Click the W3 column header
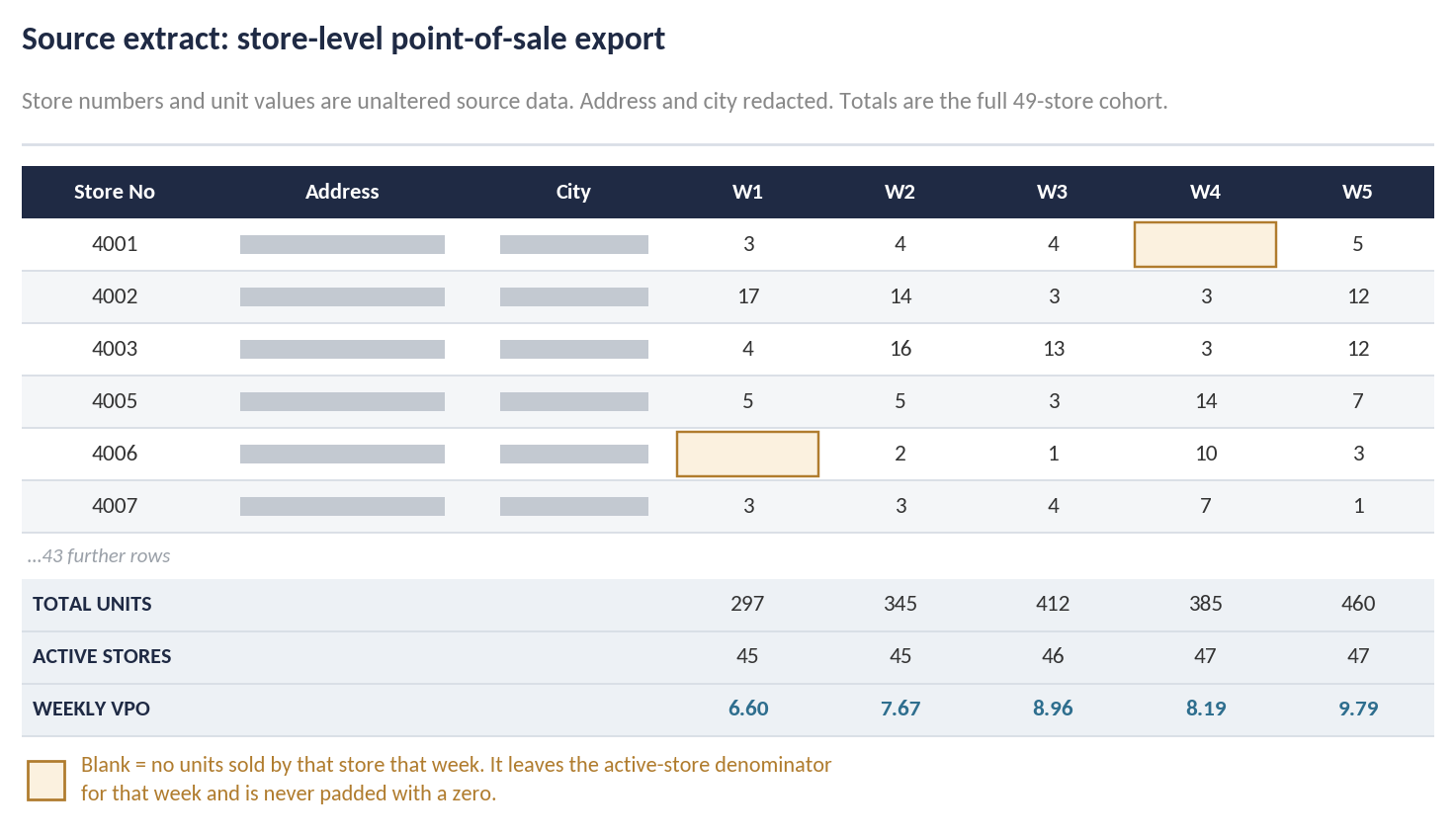The height and width of the screenshot is (837, 1456). pyautogui.click(x=1052, y=192)
